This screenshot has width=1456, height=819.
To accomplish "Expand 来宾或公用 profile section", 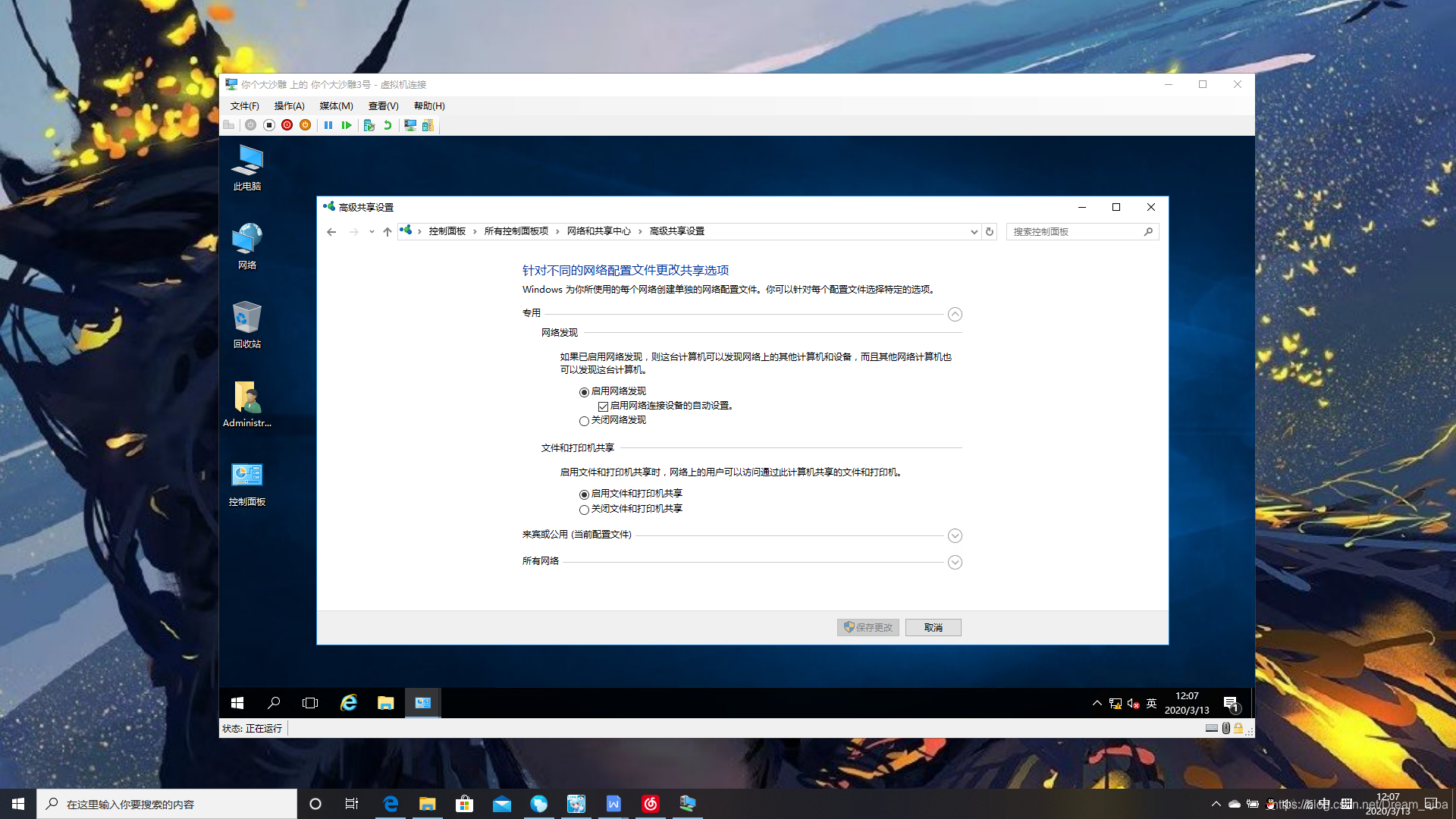I will (x=955, y=535).
